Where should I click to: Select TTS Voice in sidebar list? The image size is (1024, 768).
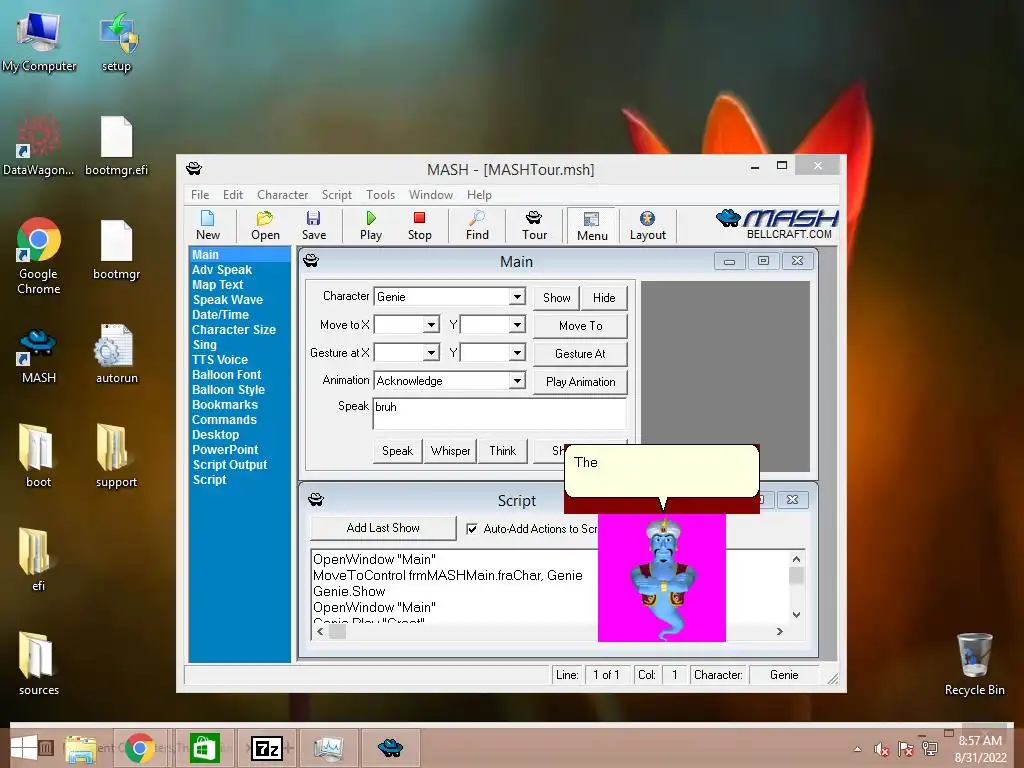[x=219, y=360]
